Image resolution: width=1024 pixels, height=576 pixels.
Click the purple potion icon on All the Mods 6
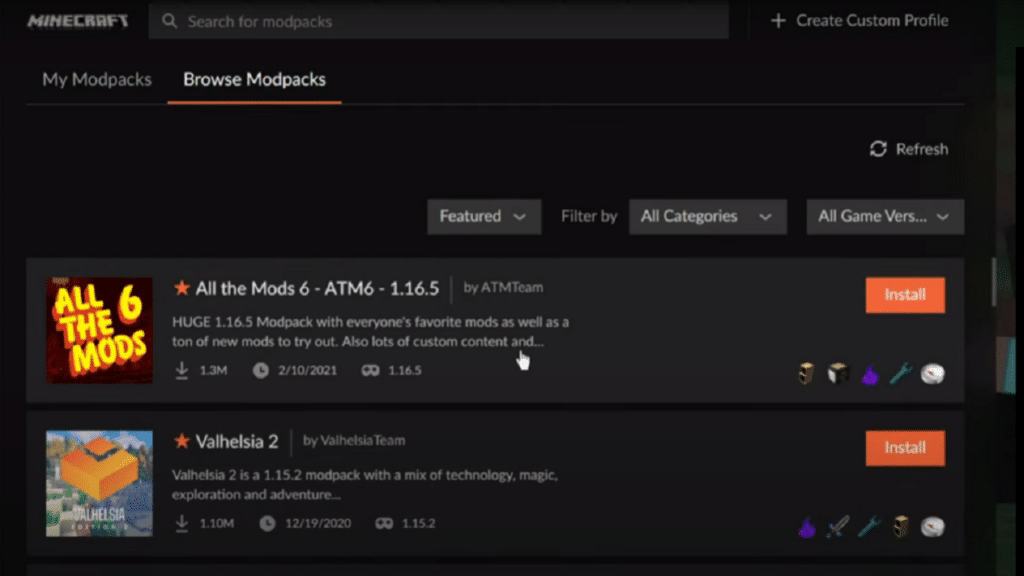pyautogui.click(x=870, y=374)
